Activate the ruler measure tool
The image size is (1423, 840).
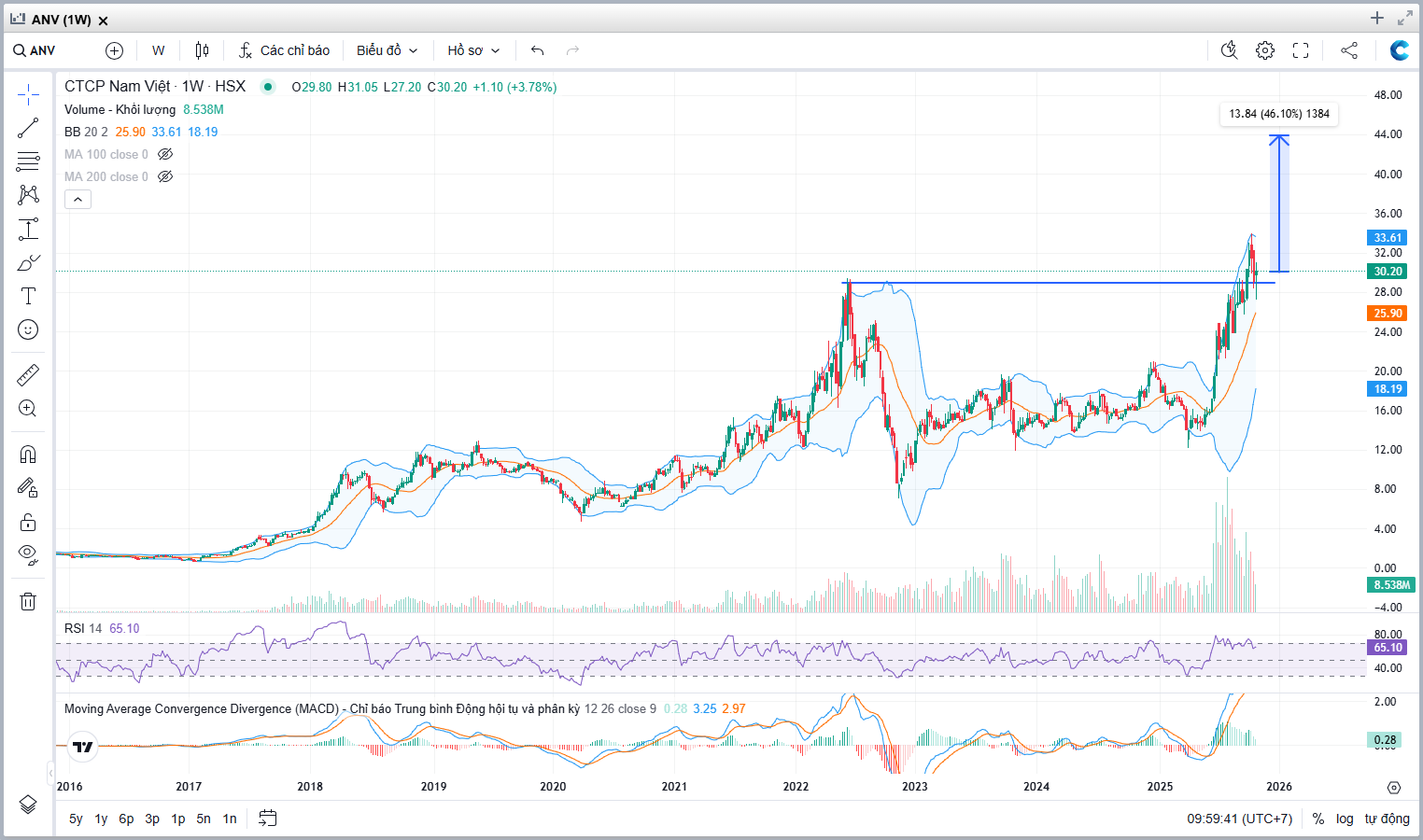[28, 375]
